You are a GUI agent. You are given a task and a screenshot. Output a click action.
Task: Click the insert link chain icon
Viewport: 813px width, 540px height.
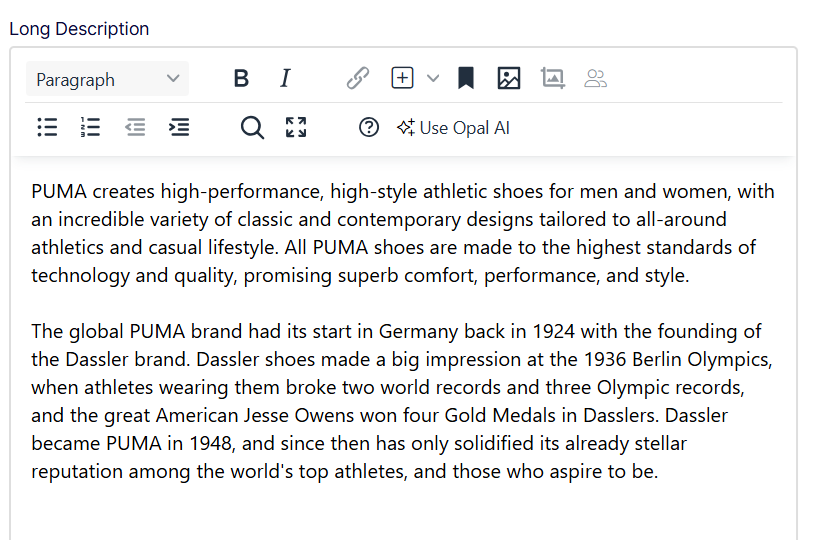click(x=357, y=79)
